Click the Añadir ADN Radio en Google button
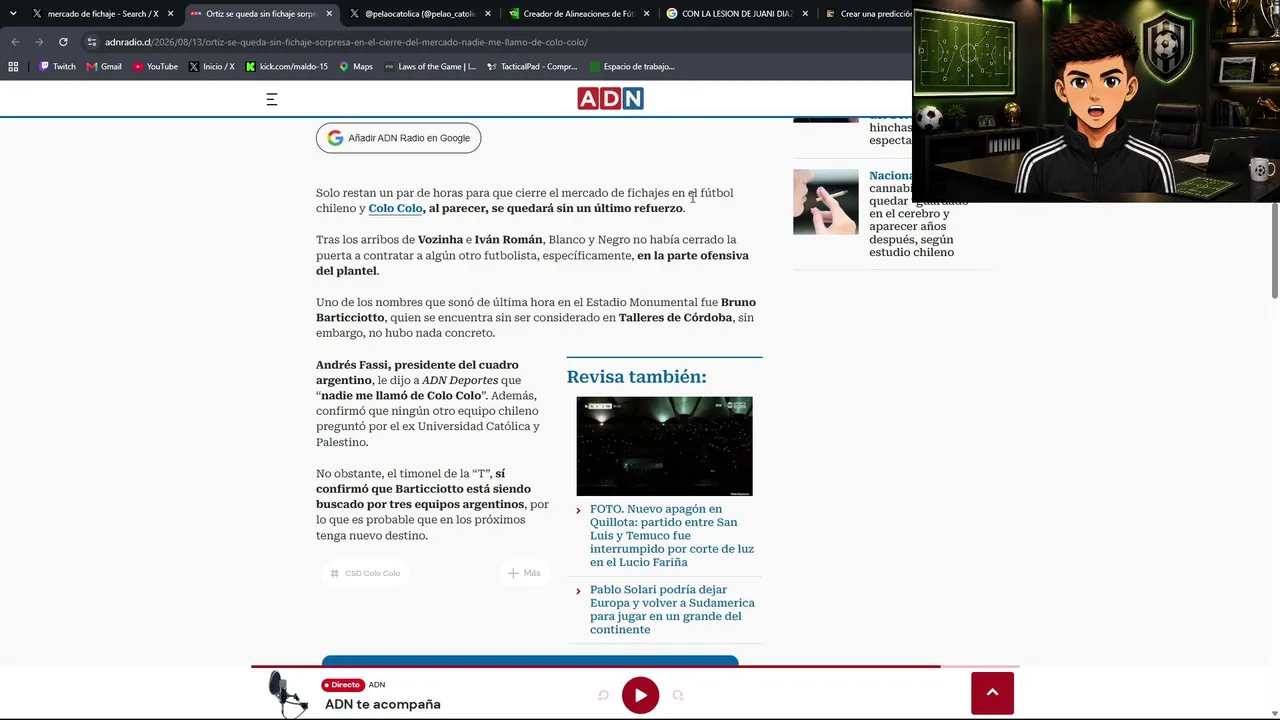Screen dimensions: 1280x720 pos(398,138)
